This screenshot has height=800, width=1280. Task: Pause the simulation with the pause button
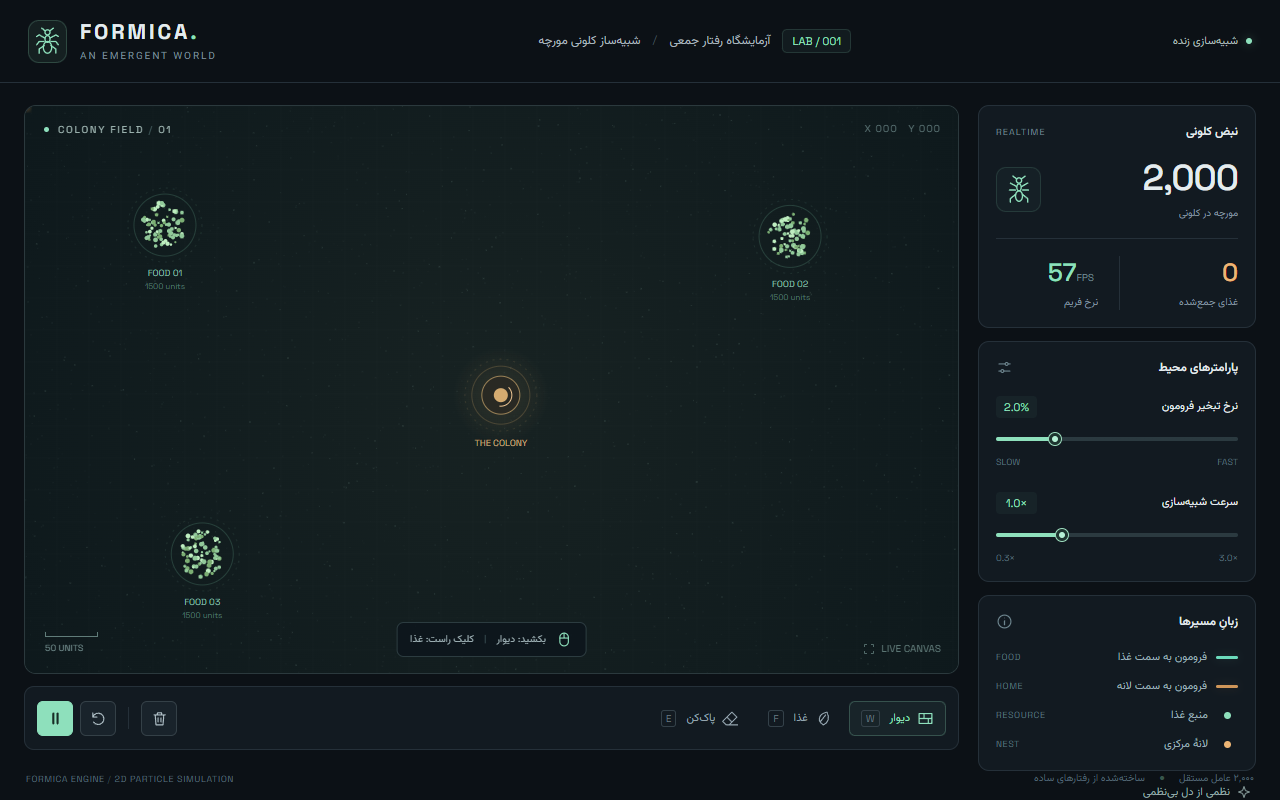coord(55,718)
